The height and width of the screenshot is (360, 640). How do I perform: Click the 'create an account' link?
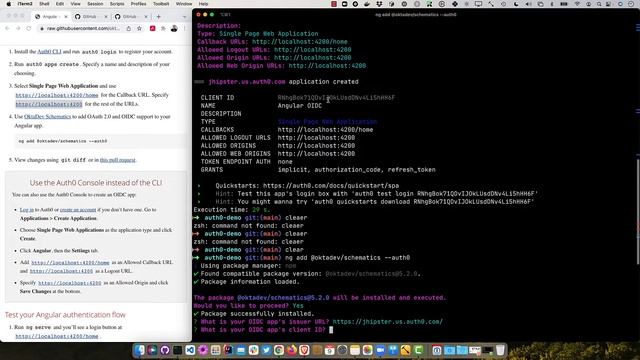[78, 209]
